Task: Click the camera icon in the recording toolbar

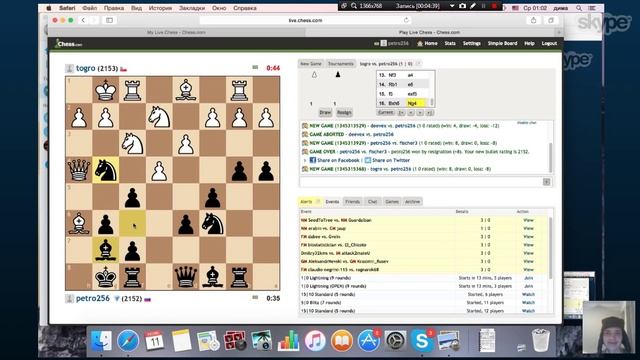Action: [x=462, y=6]
